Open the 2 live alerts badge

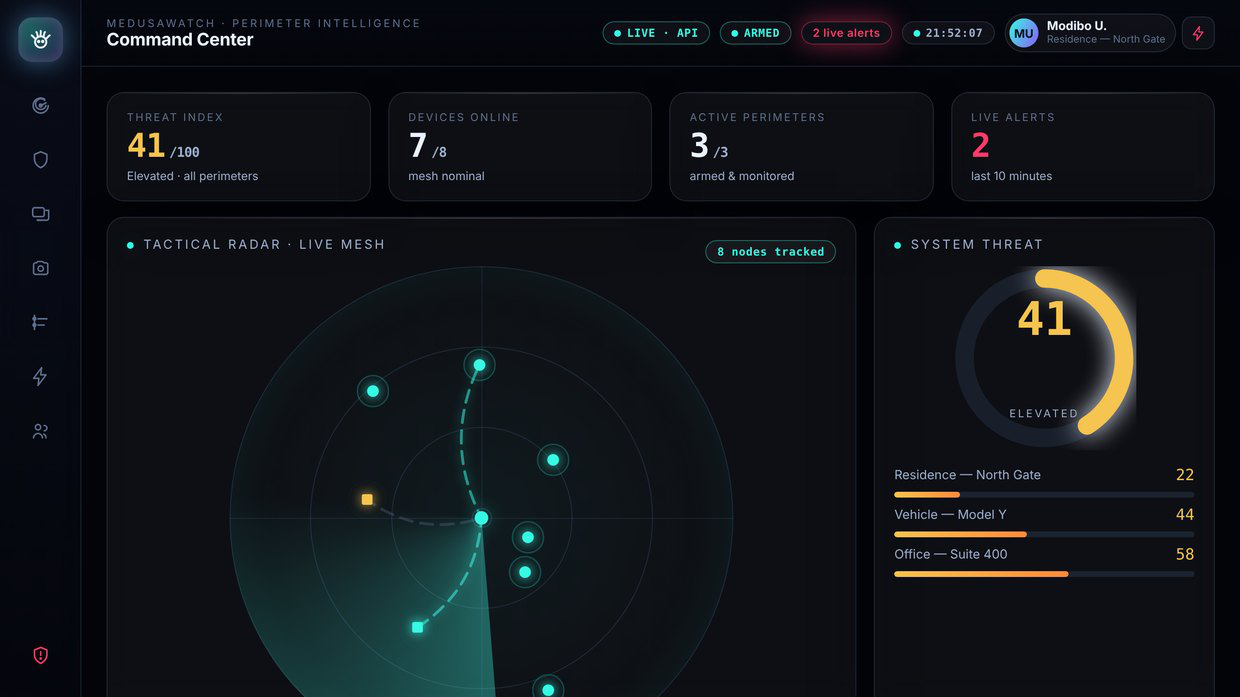846,33
